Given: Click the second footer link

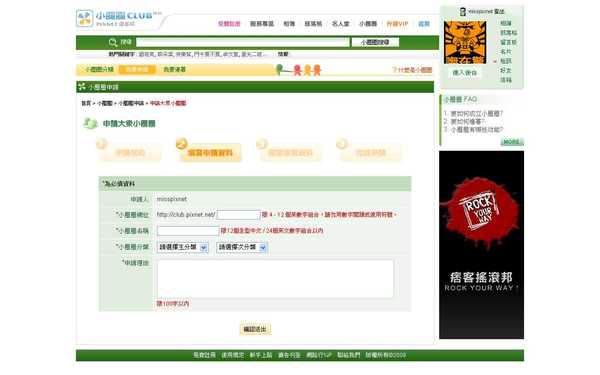Looking at the screenshot, I should click(233, 355).
